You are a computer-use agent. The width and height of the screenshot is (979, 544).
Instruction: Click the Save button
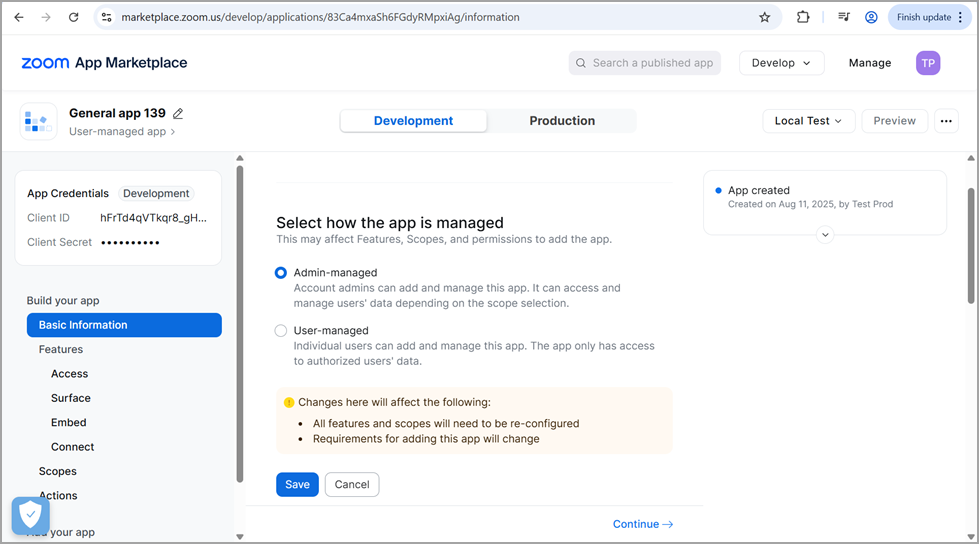pos(297,485)
